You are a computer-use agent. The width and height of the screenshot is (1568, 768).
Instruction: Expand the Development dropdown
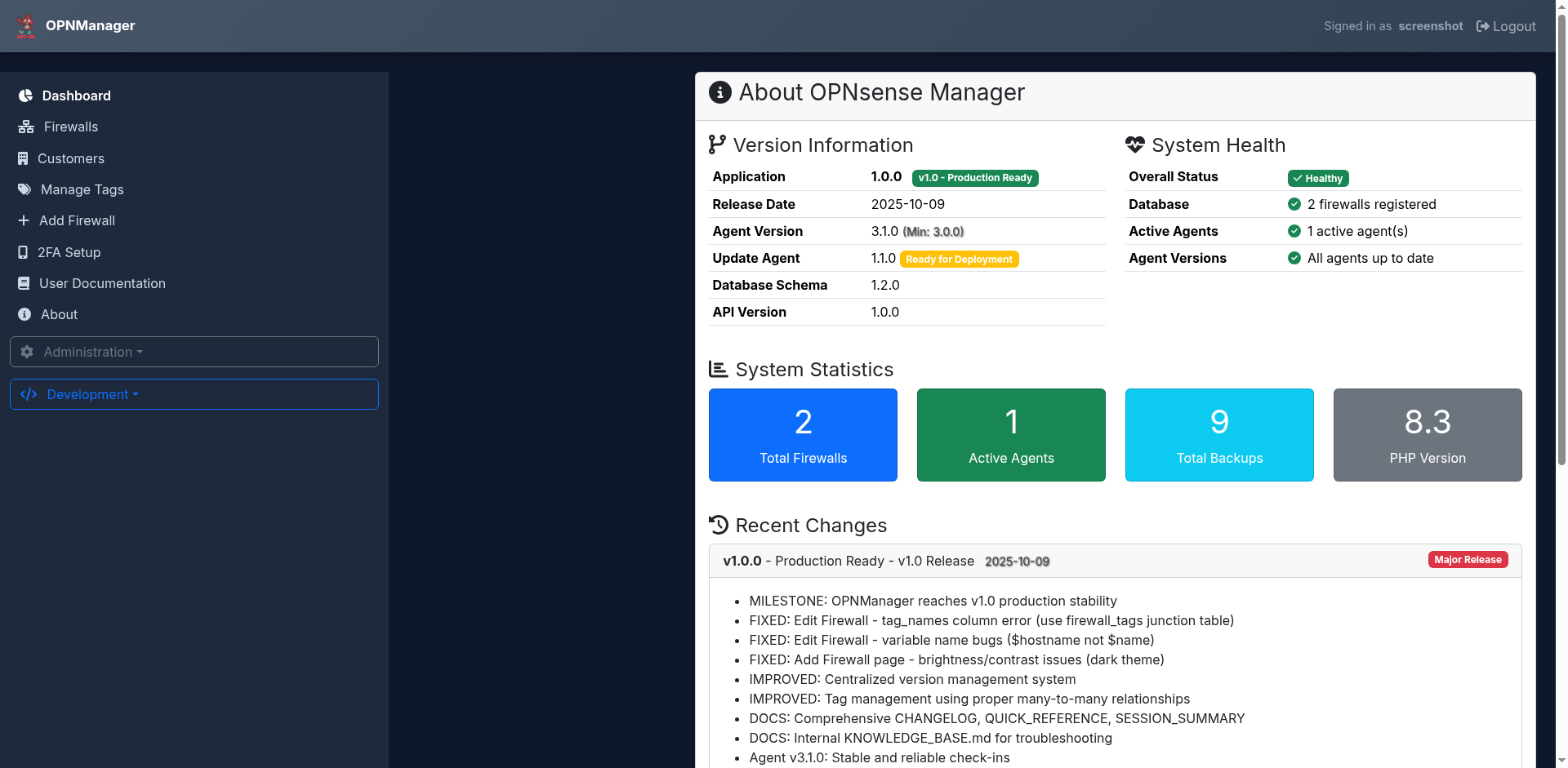tap(194, 394)
